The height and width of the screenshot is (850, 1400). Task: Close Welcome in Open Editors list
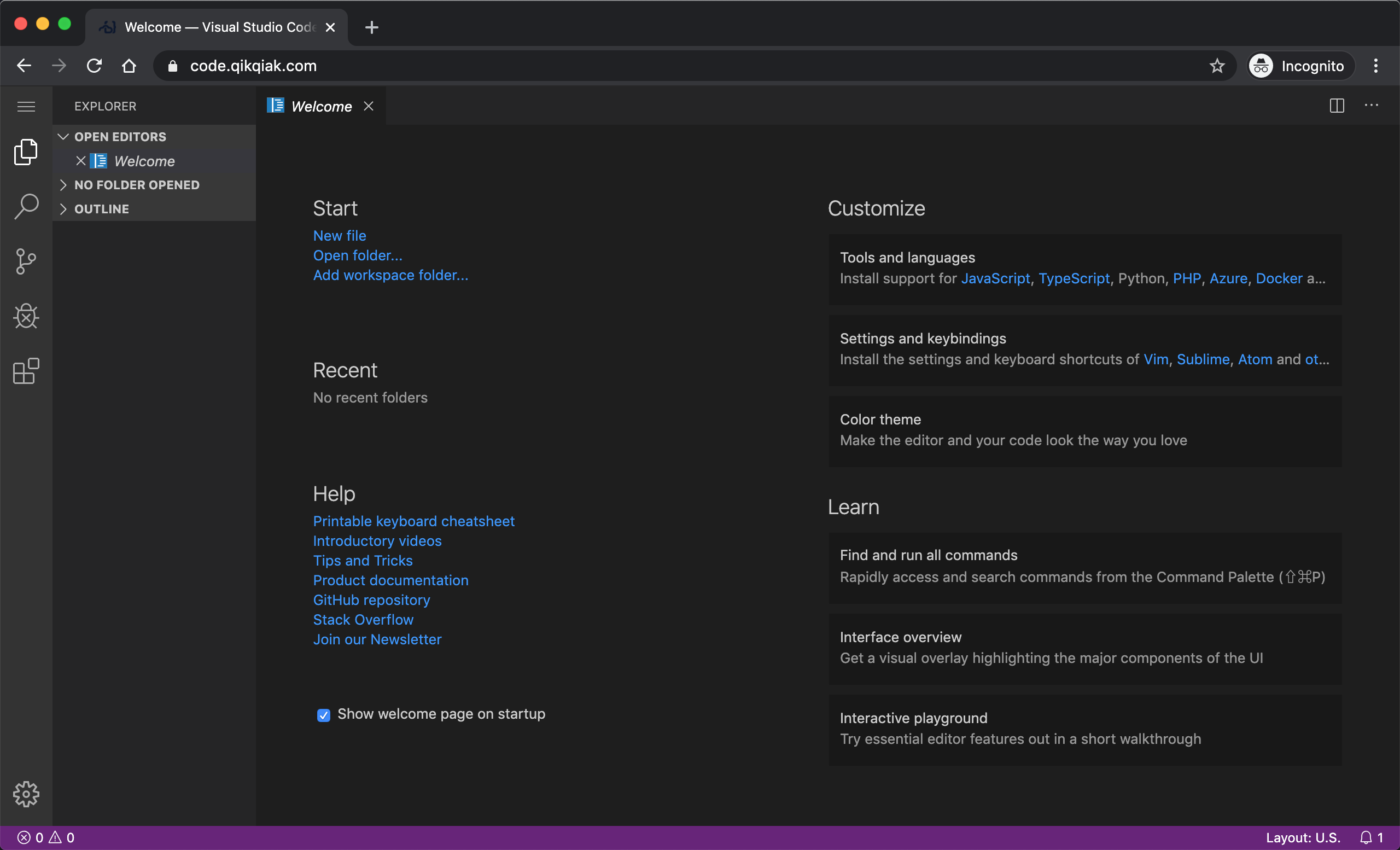81,161
